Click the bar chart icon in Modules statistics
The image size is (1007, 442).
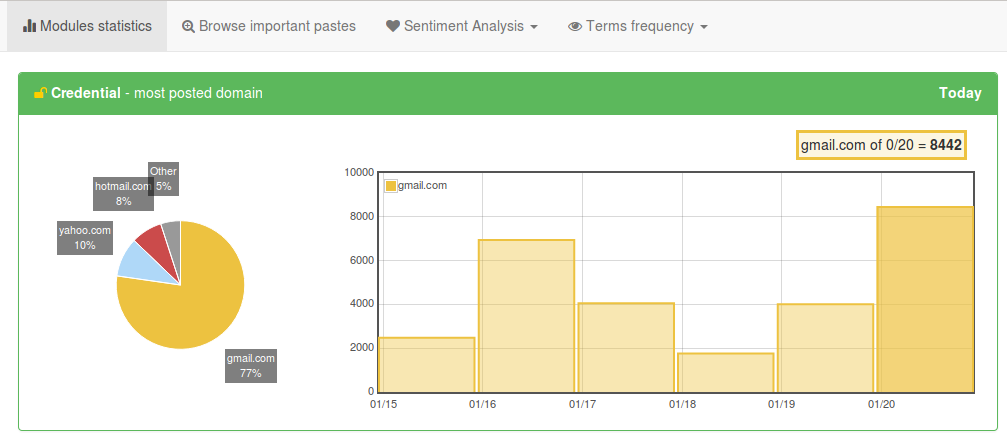click(x=29, y=26)
